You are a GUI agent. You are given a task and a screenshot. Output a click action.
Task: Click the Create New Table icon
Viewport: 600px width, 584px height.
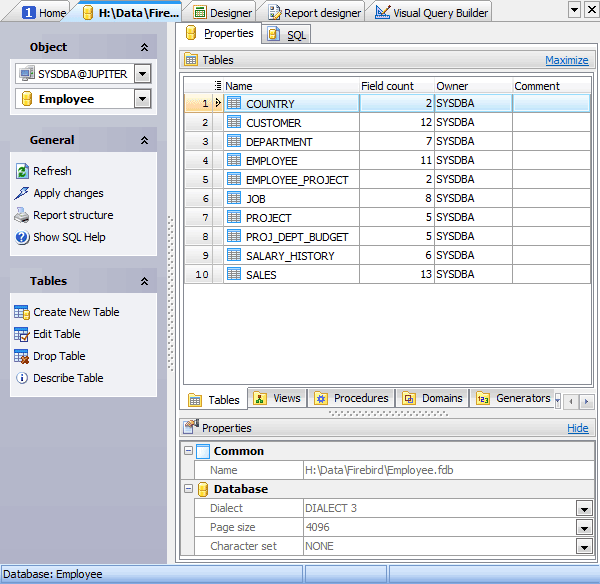tap(22, 313)
